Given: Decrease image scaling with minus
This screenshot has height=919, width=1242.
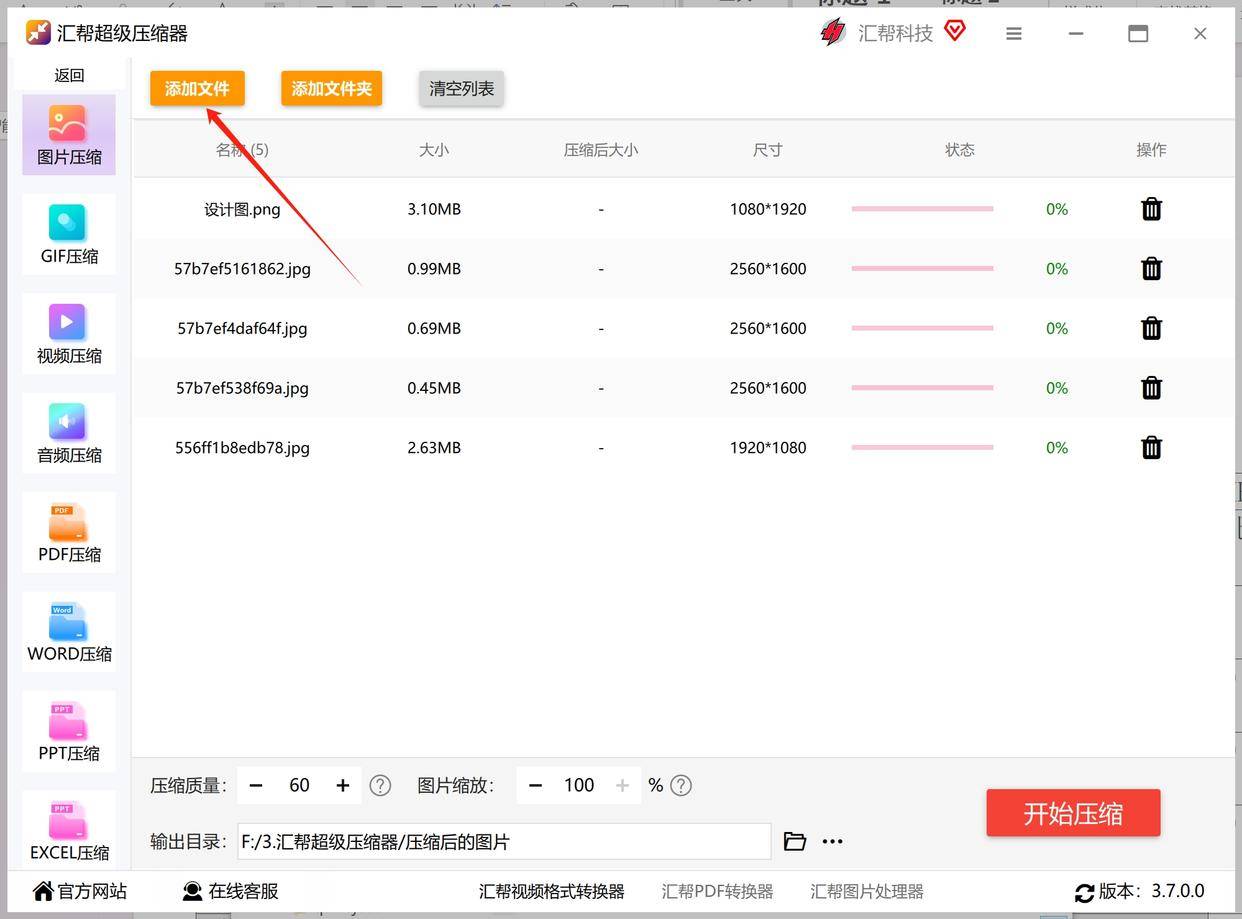Looking at the screenshot, I should click(x=535, y=786).
